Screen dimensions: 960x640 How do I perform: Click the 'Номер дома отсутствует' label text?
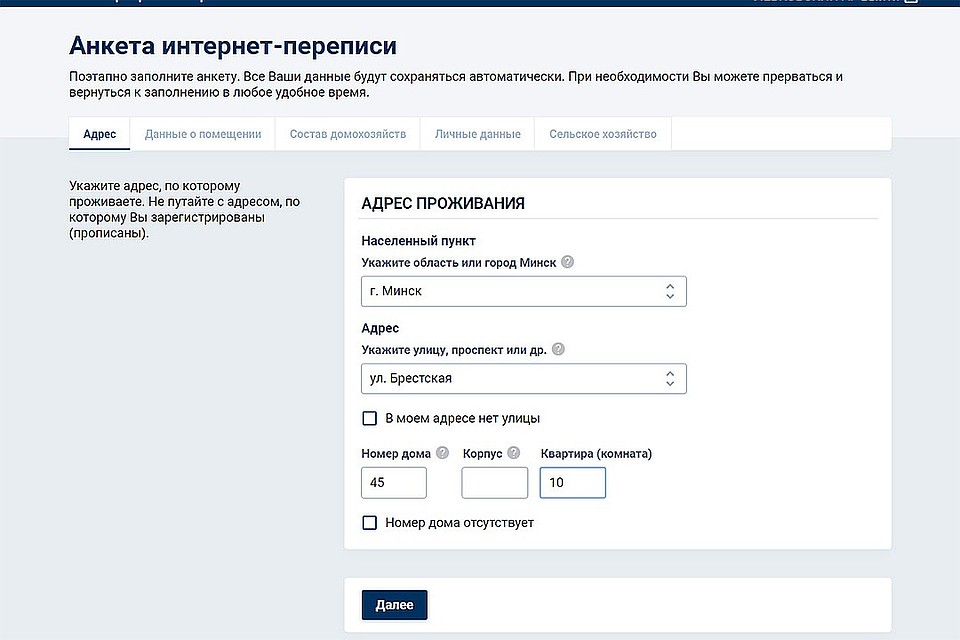coord(459,522)
